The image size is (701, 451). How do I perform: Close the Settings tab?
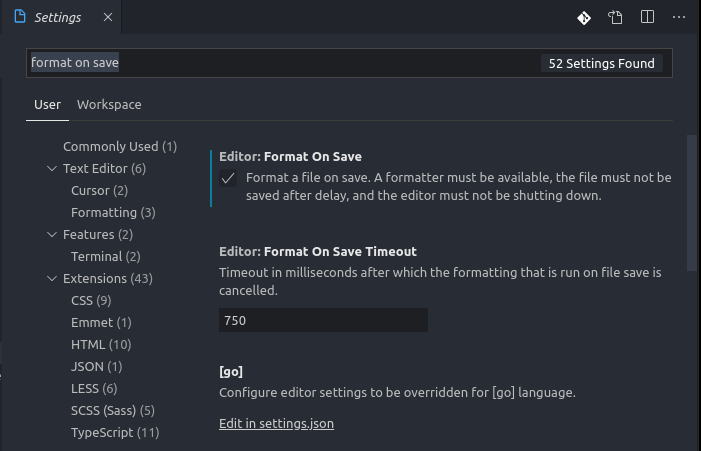click(106, 18)
